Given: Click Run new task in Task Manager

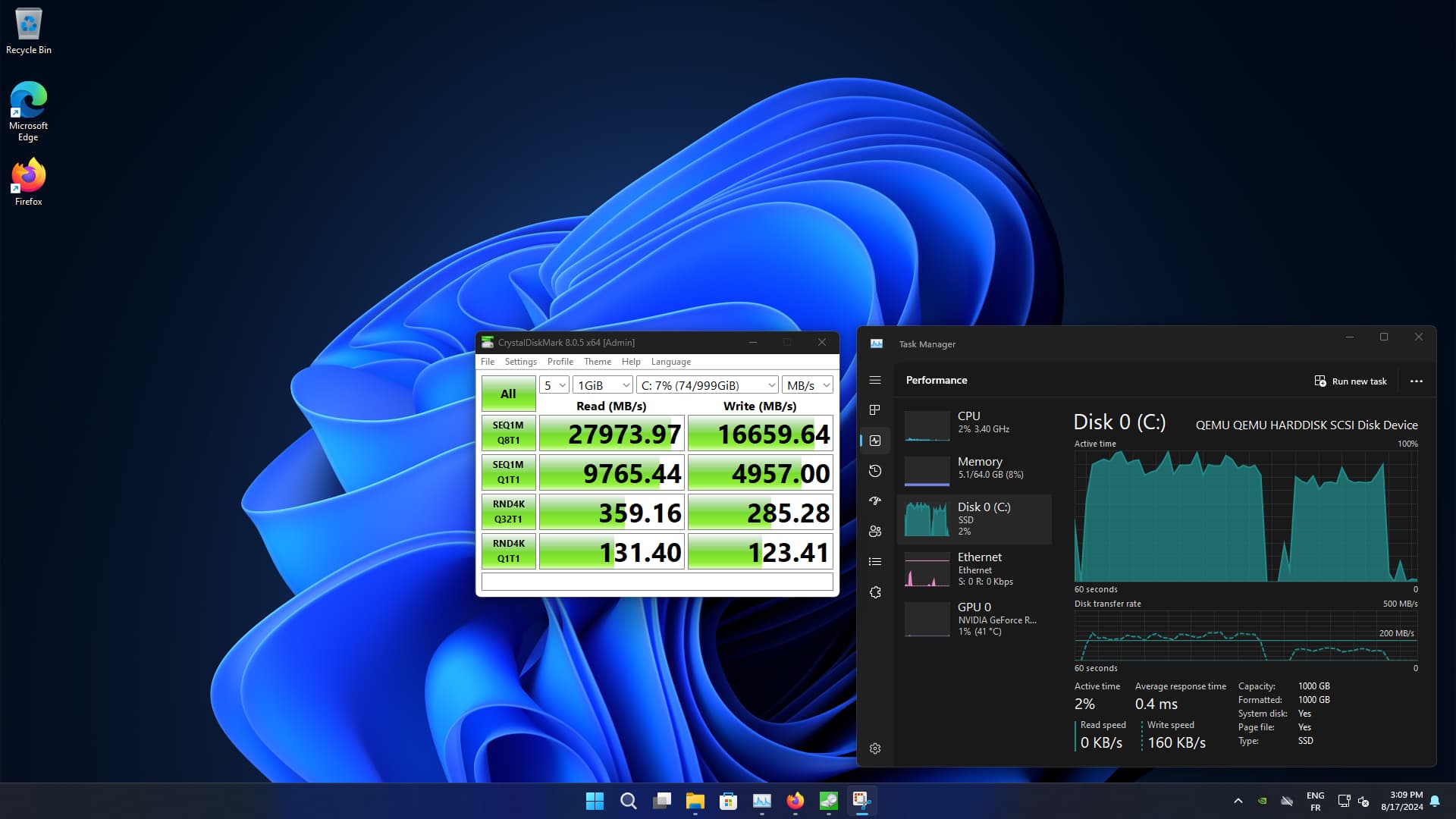Looking at the screenshot, I should click(1351, 381).
